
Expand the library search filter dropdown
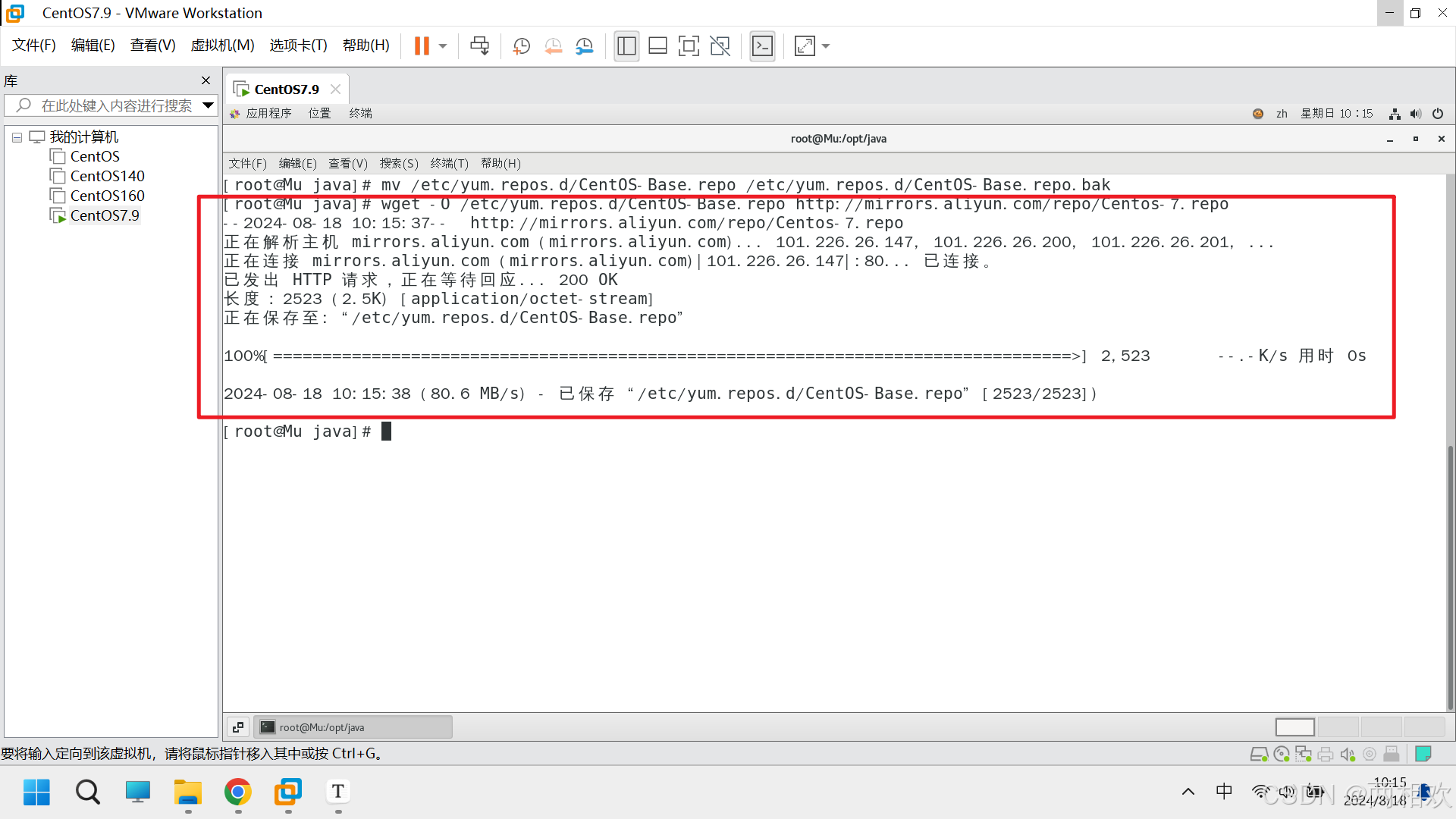coord(208,105)
